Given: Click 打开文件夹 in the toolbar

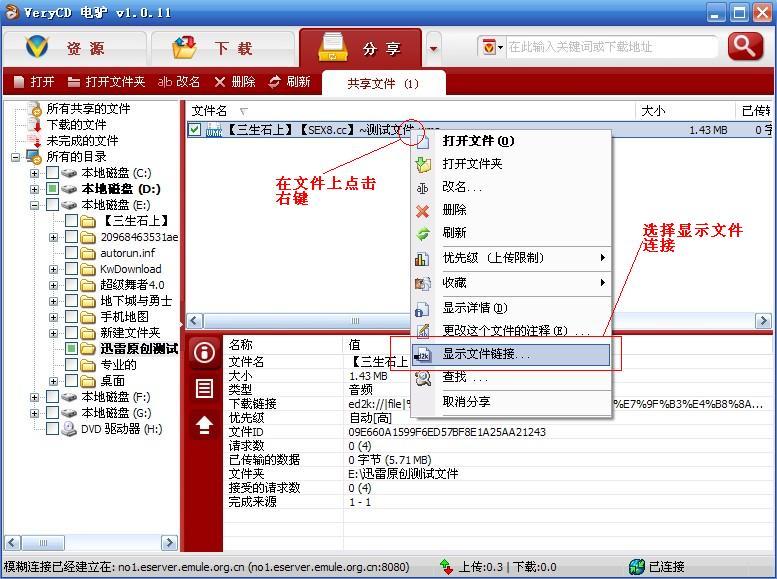Looking at the screenshot, I should pyautogui.click(x=107, y=82).
